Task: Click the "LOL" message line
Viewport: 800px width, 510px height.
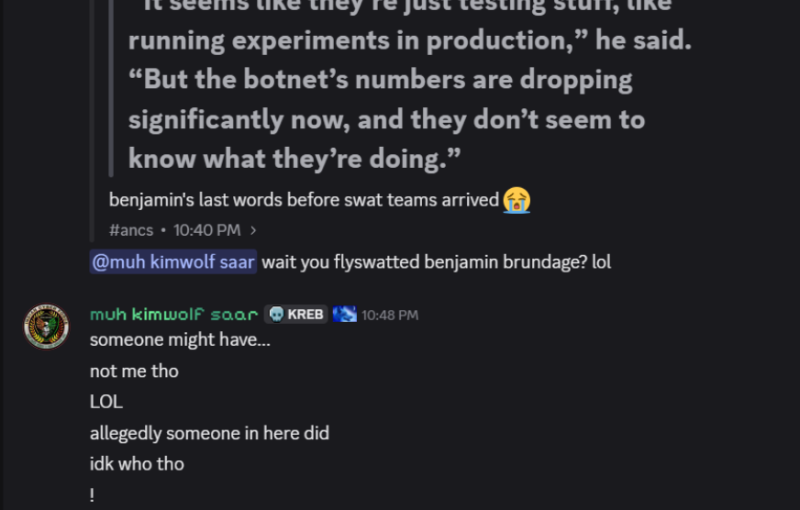Action: (x=106, y=402)
